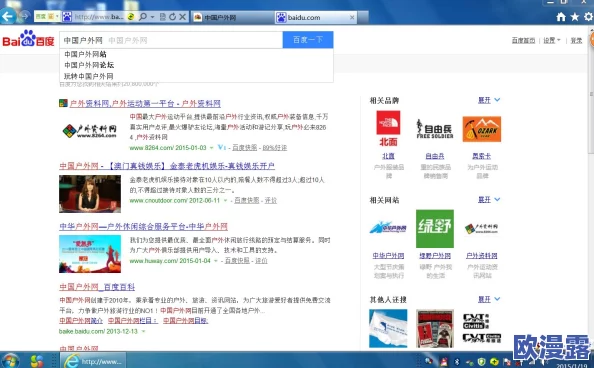
Task: Open the home page icon
Action: pyautogui.click(x=561, y=17)
